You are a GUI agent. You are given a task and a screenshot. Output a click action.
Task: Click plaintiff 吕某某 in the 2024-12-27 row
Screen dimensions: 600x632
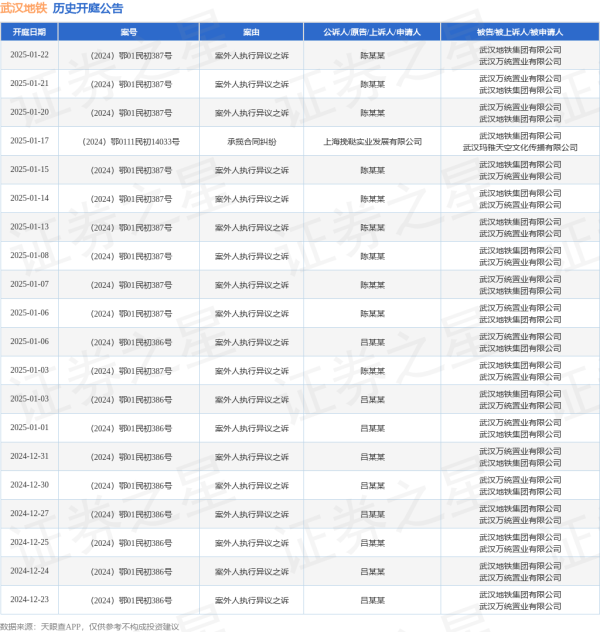coord(373,514)
